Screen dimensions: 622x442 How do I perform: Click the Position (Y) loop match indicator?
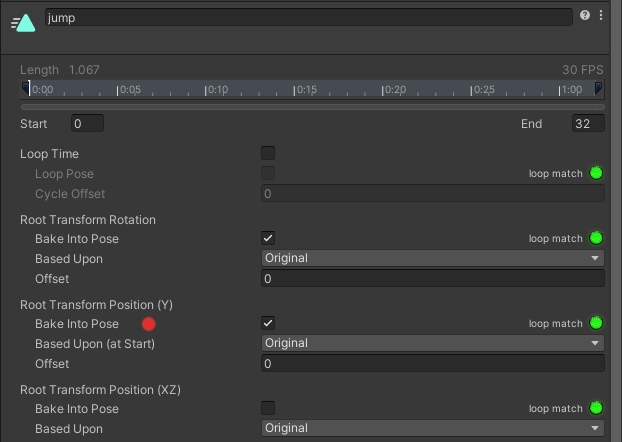point(597,323)
